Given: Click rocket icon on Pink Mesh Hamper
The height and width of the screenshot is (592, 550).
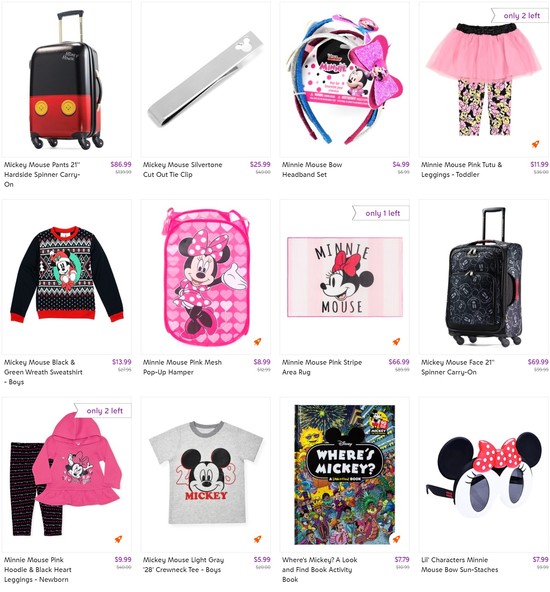Looking at the screenshot, I should [x=257, y=342].
